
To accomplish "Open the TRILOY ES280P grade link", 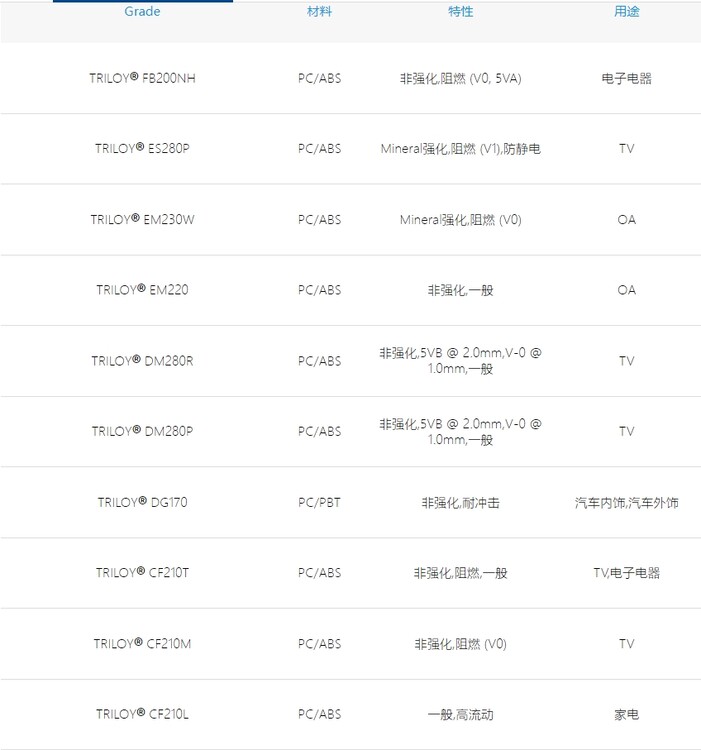I will coord(142,148).
